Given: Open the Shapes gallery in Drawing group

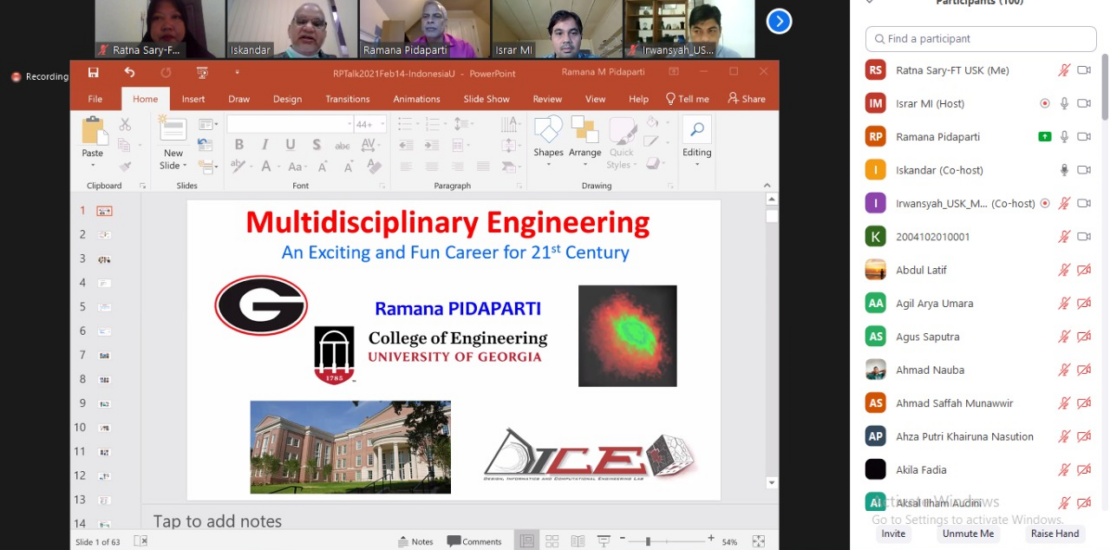Looking at the screenshot, I should pos(548,136).
